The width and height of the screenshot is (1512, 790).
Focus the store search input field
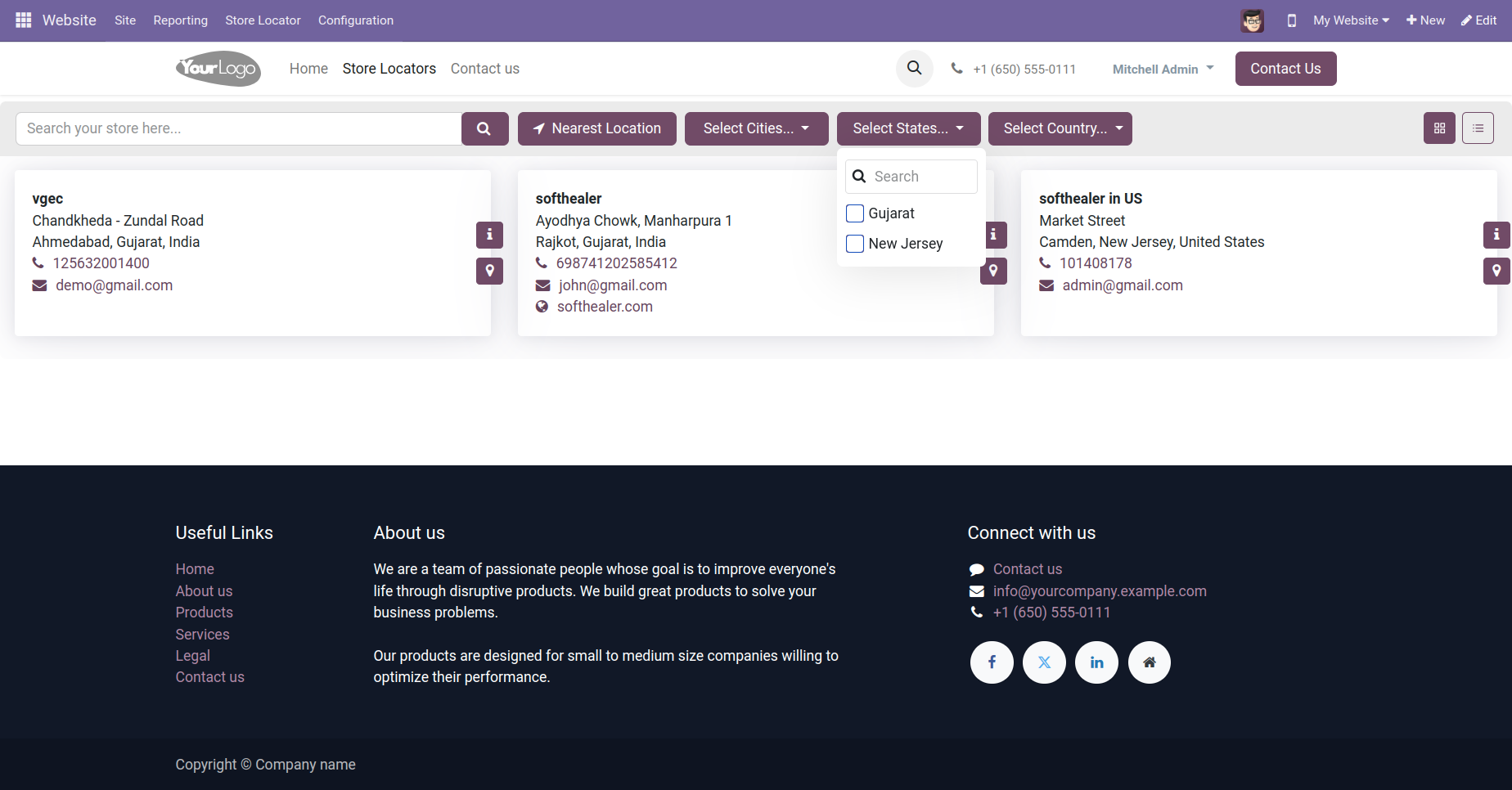click(x=238, y=128)
